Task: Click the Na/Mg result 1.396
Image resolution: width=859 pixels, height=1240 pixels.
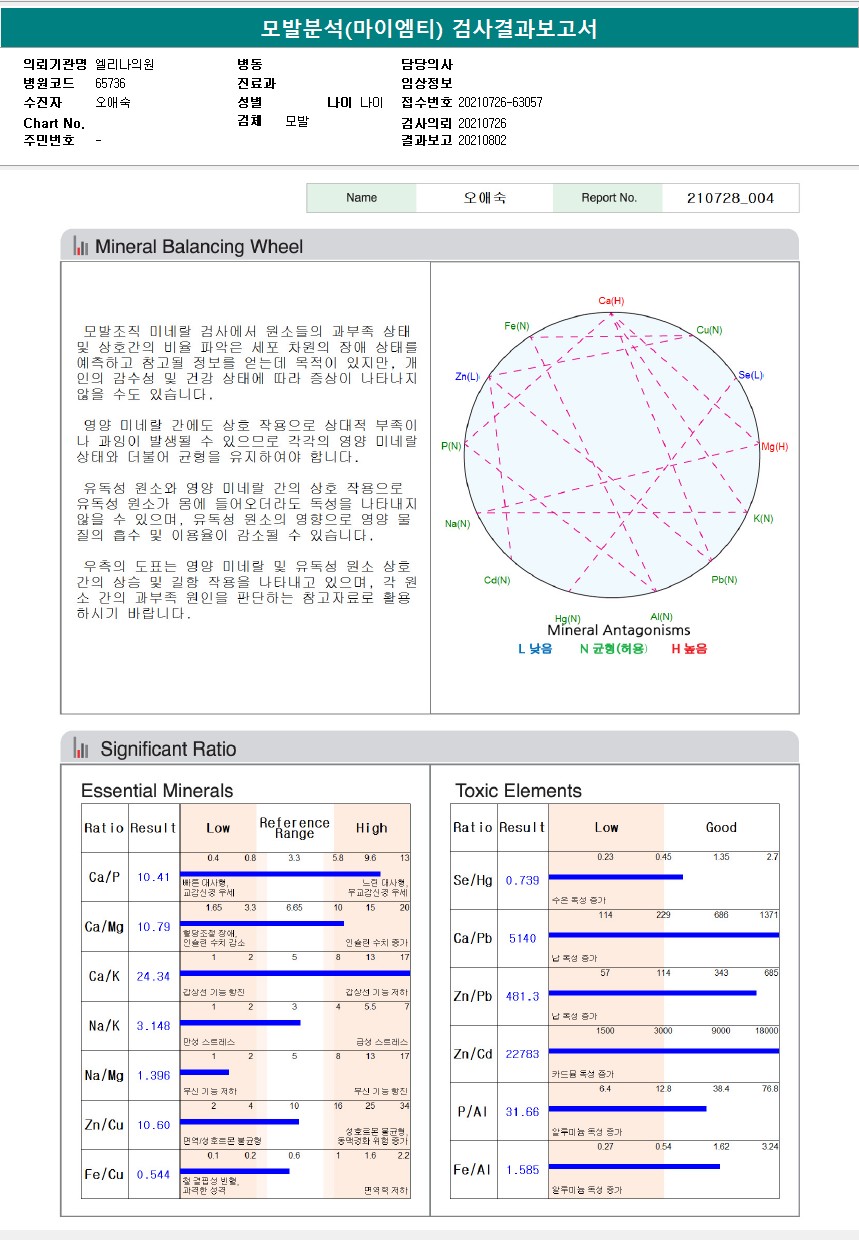Action: click(154, 1076)
